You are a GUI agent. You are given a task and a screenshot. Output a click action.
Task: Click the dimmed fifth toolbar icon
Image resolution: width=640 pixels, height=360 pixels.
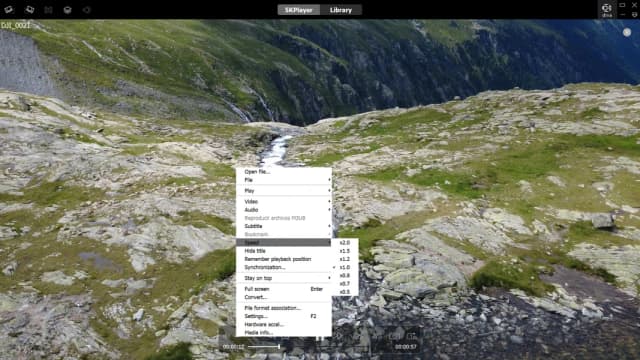coord(87,10)
